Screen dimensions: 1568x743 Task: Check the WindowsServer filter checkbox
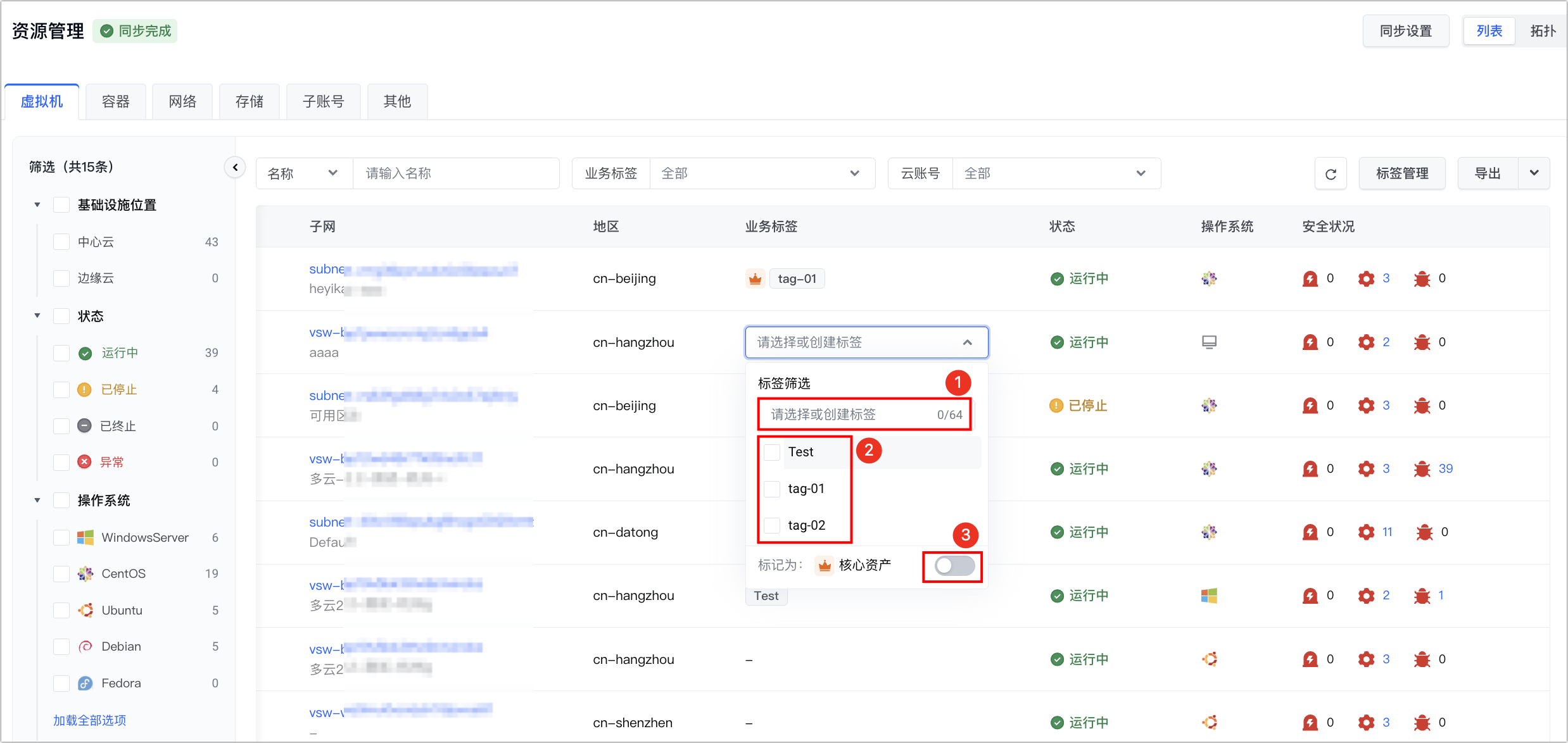tap(61, 537)
